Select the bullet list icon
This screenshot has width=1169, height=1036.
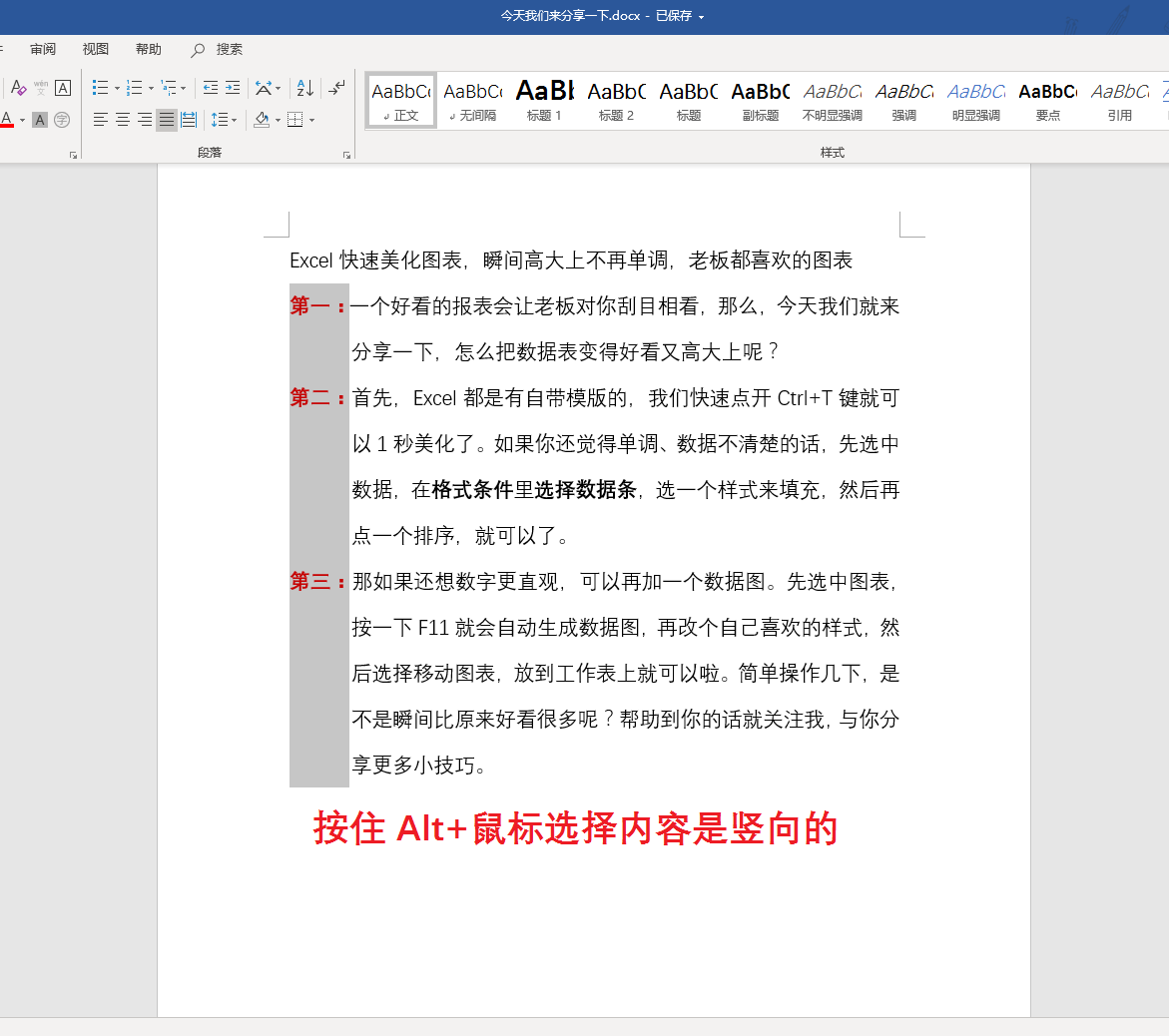pos(101,88)
